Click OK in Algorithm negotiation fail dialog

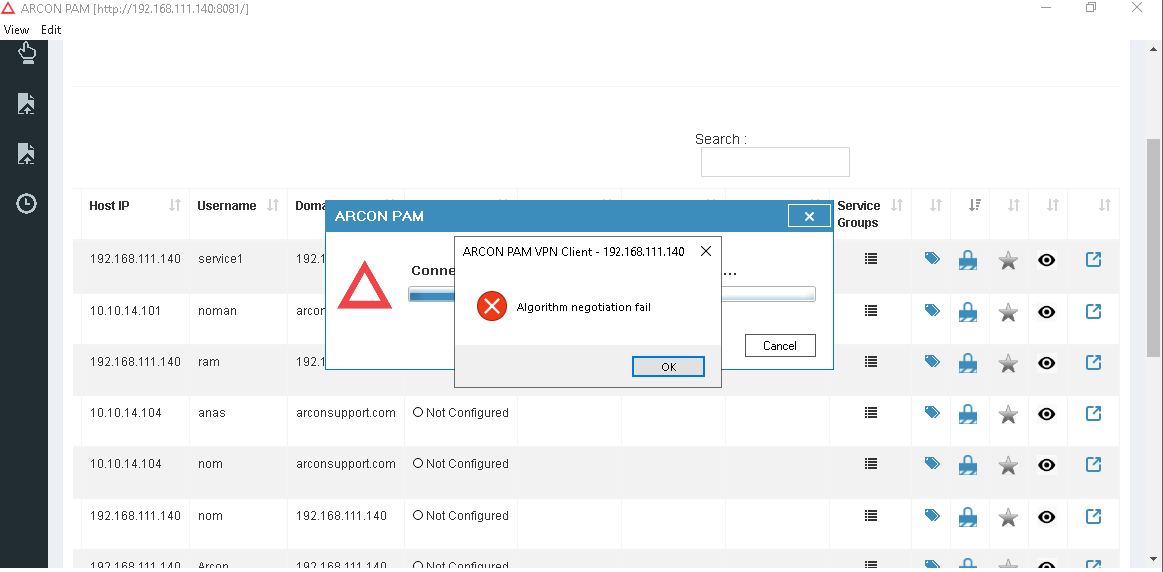(668, 366)
